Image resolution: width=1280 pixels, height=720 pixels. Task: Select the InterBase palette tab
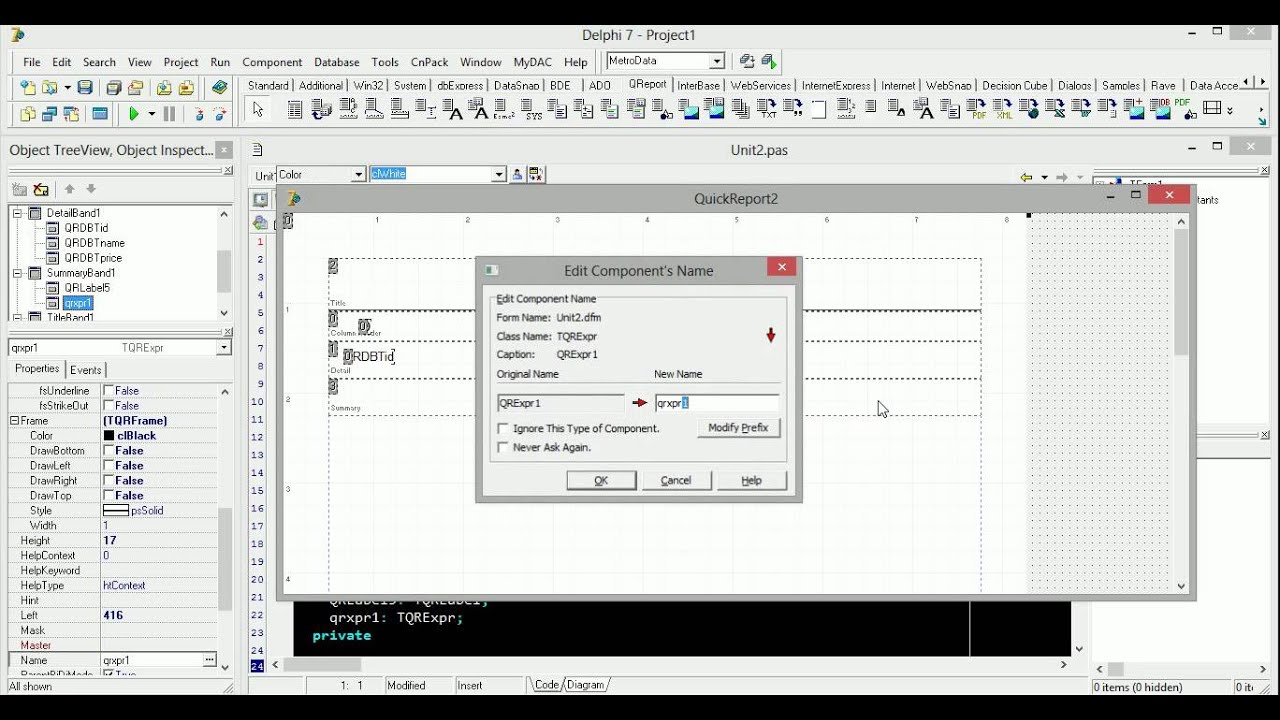(x=698, y=86)
